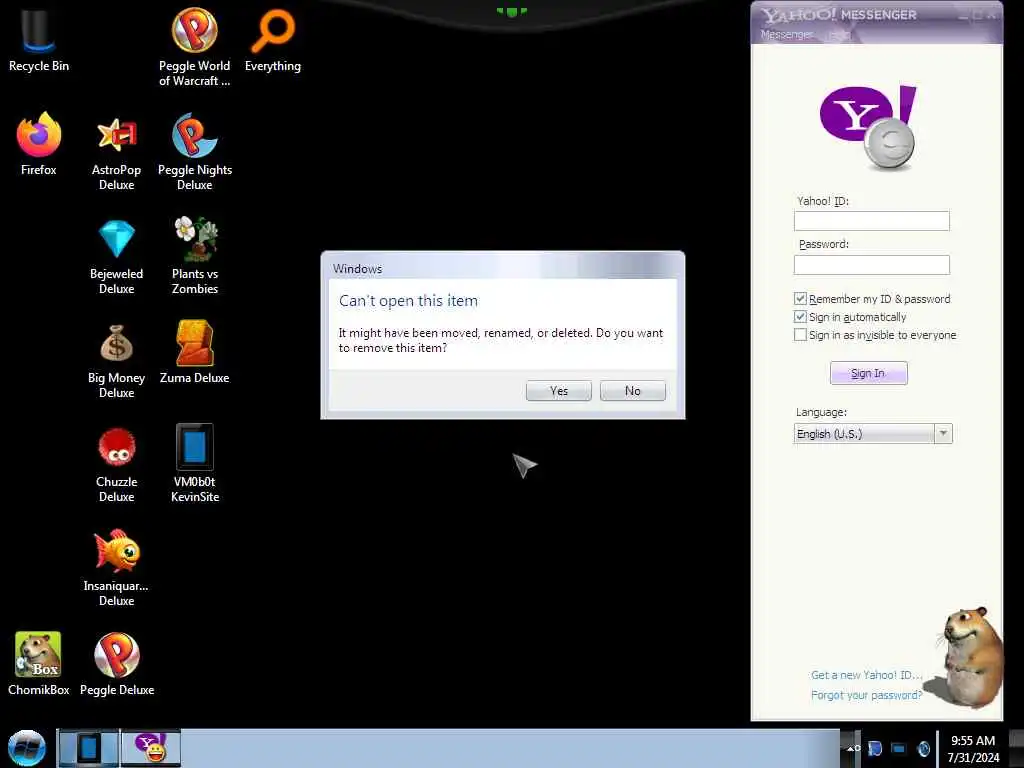Select Big Money Deluxe icon
This screenshot has width=1024, height=768.
pos(116,360)
